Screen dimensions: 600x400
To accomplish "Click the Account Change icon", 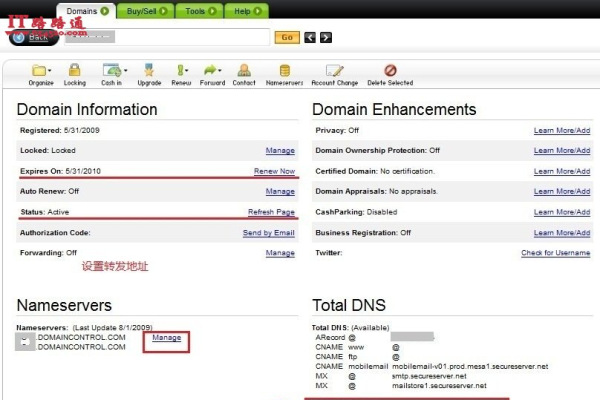I will click(x=334, y=71).
